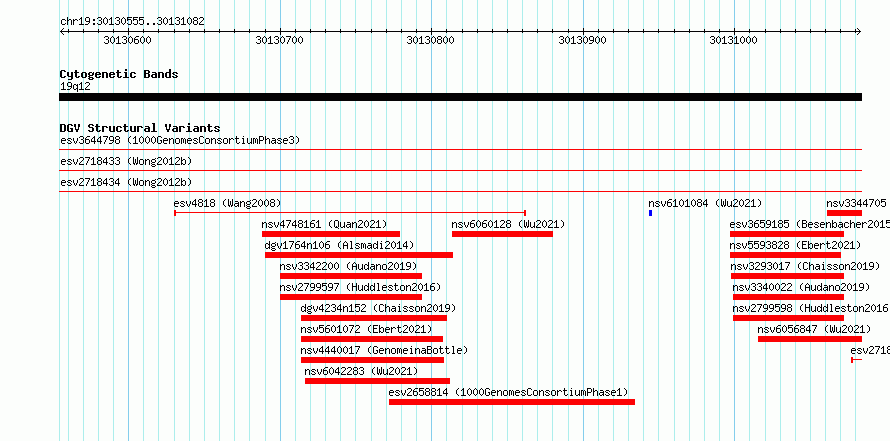The height and width of the screenshot is (441, 890).
Task: Click ruler position 30130900
Action: [x=582, y=40]
